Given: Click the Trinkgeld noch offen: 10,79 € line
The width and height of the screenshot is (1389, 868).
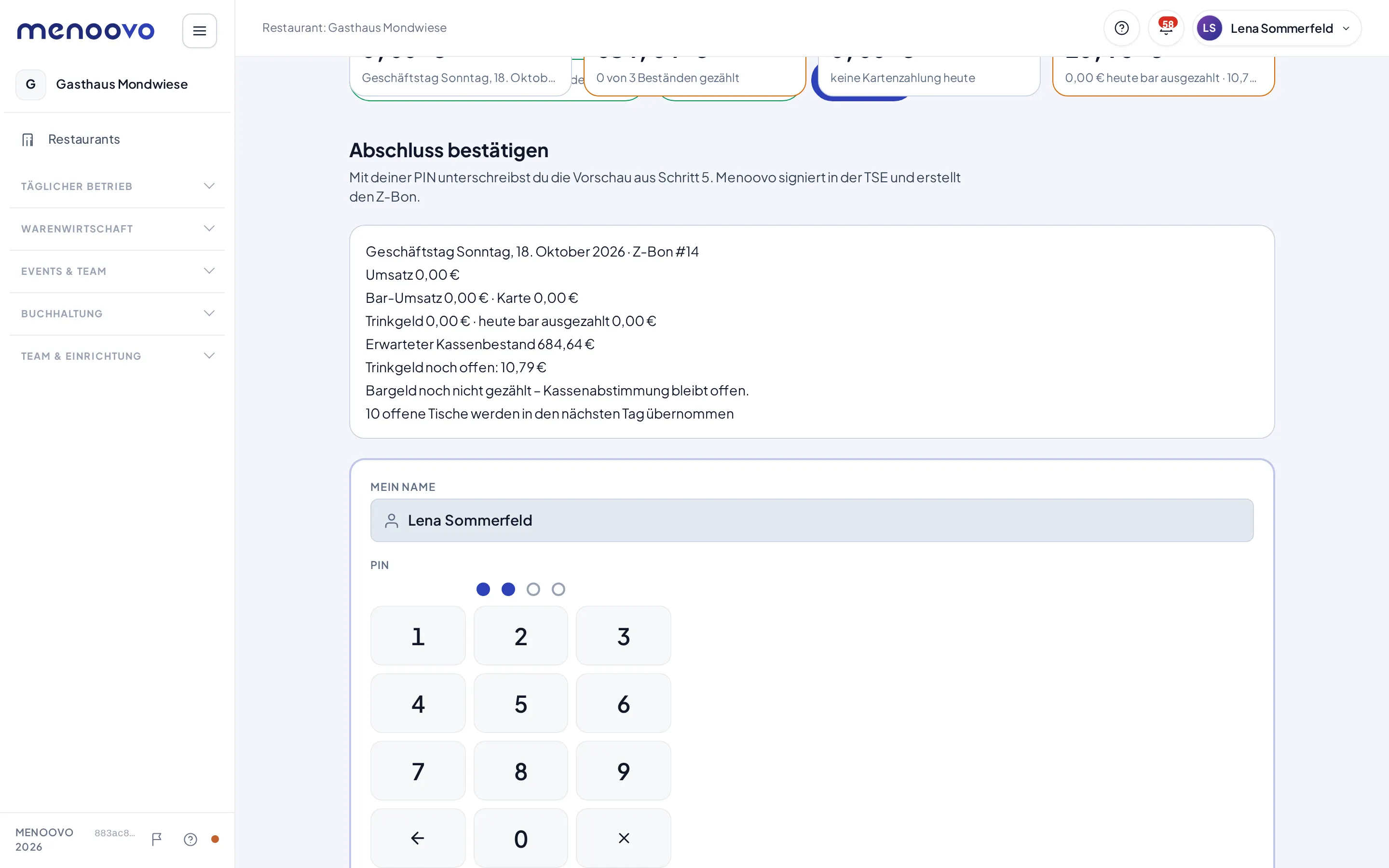Looking at the screenshot, I should (x=456, y=367).
